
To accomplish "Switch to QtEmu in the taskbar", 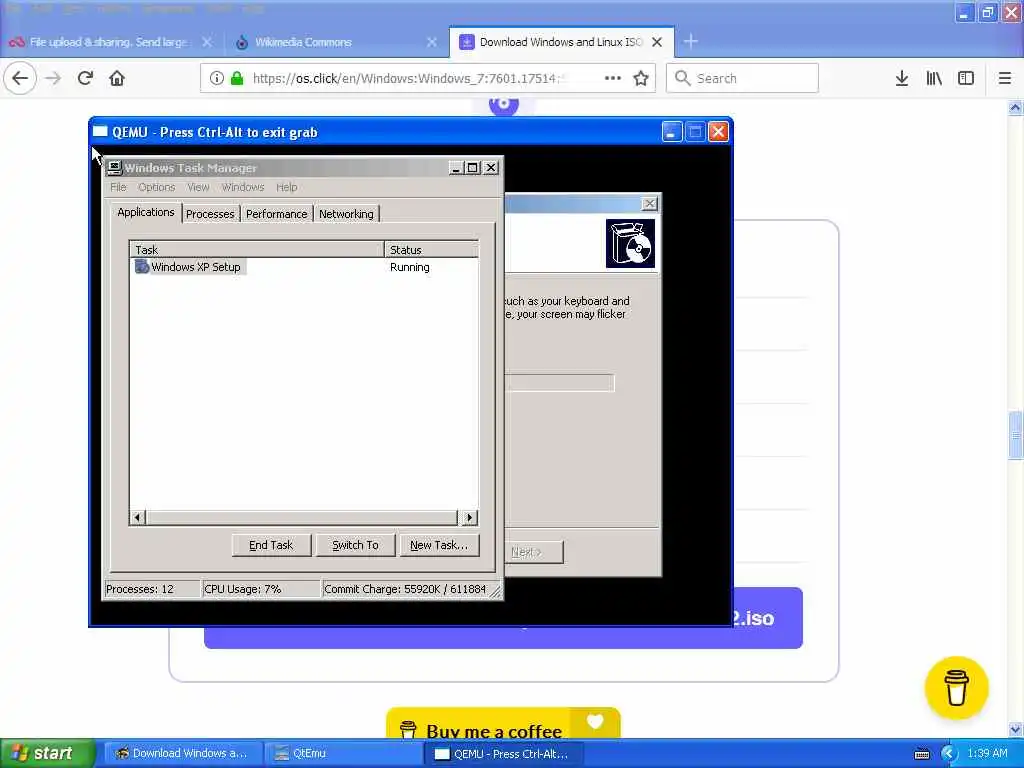I will point(344,754).
